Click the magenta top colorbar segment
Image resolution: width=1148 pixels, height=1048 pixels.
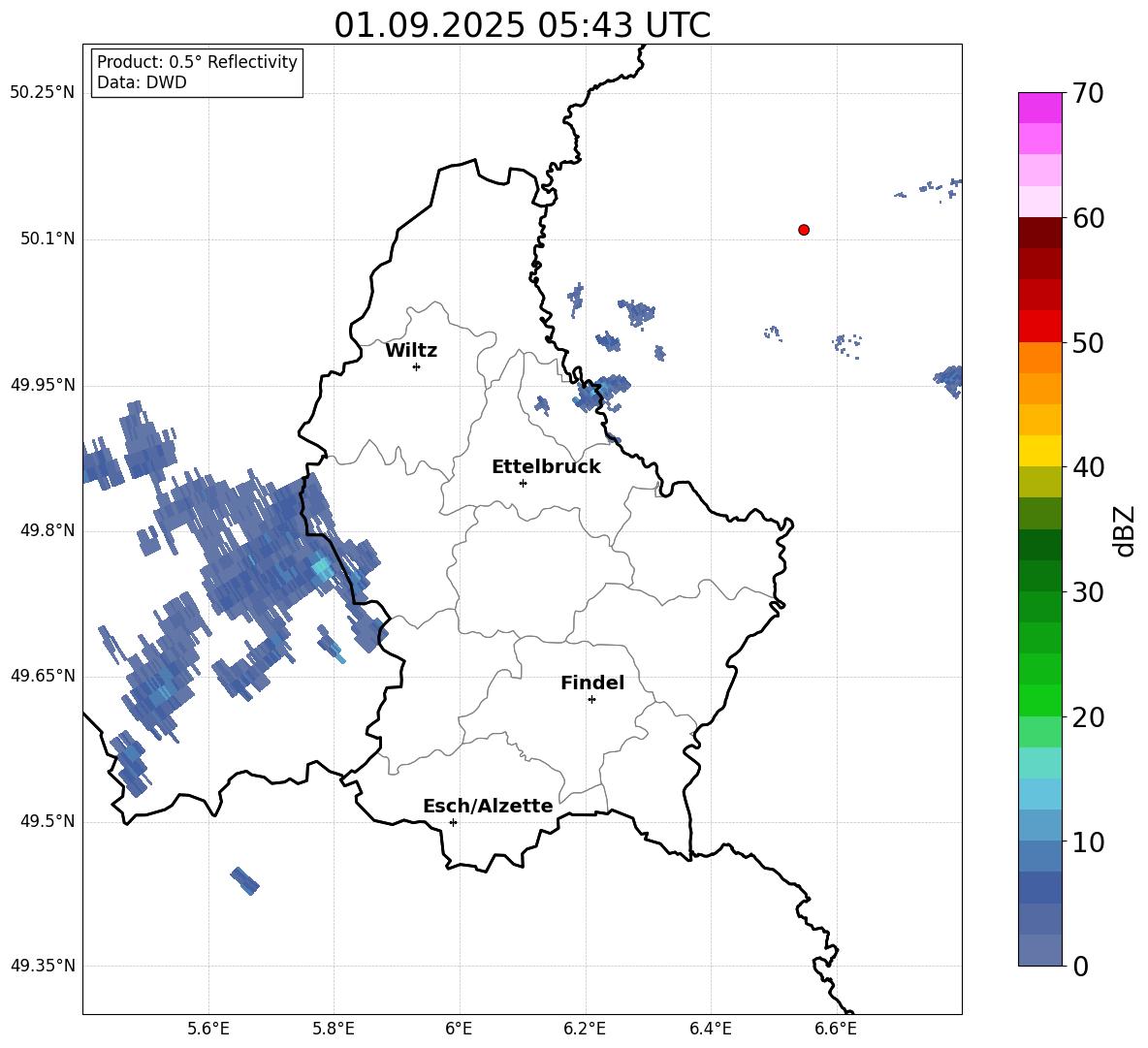1039,108
